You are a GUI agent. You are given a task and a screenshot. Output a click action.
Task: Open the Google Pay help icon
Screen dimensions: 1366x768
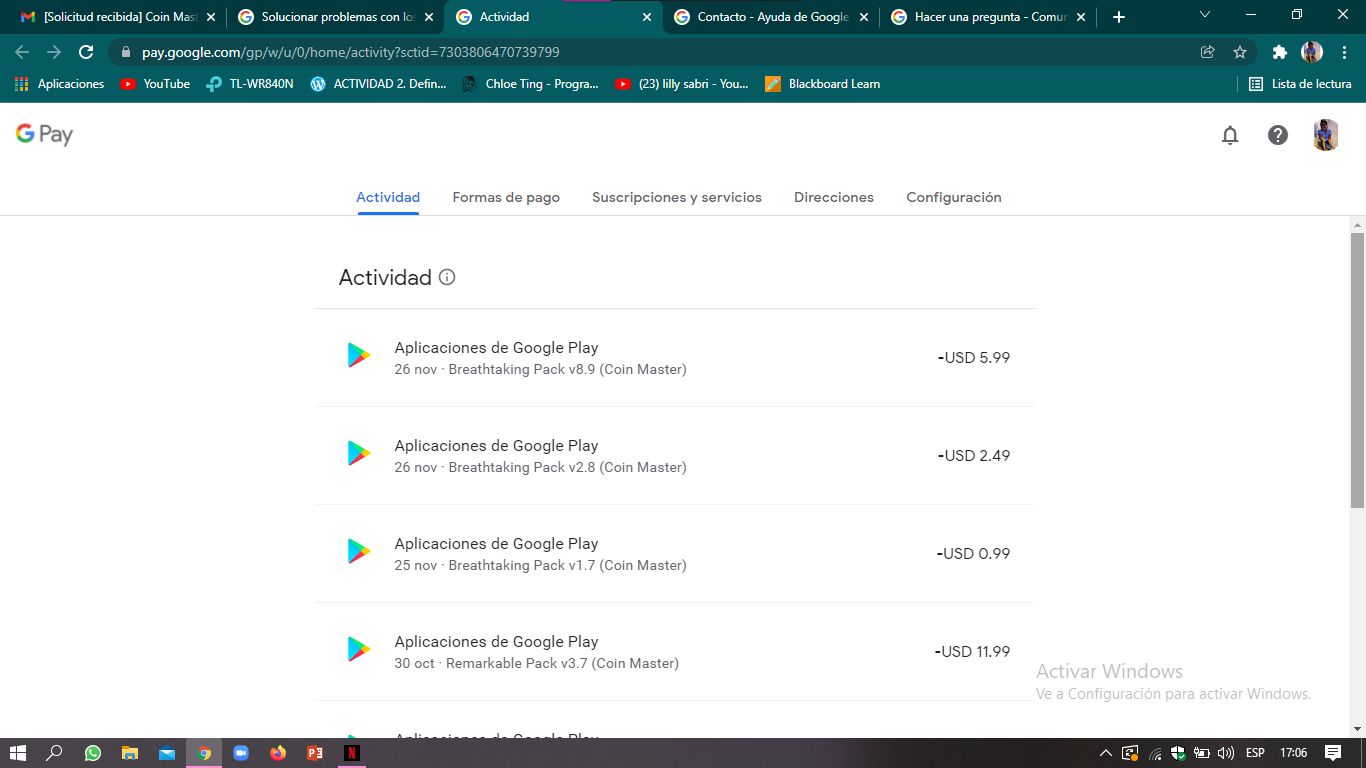(1278, 135)
